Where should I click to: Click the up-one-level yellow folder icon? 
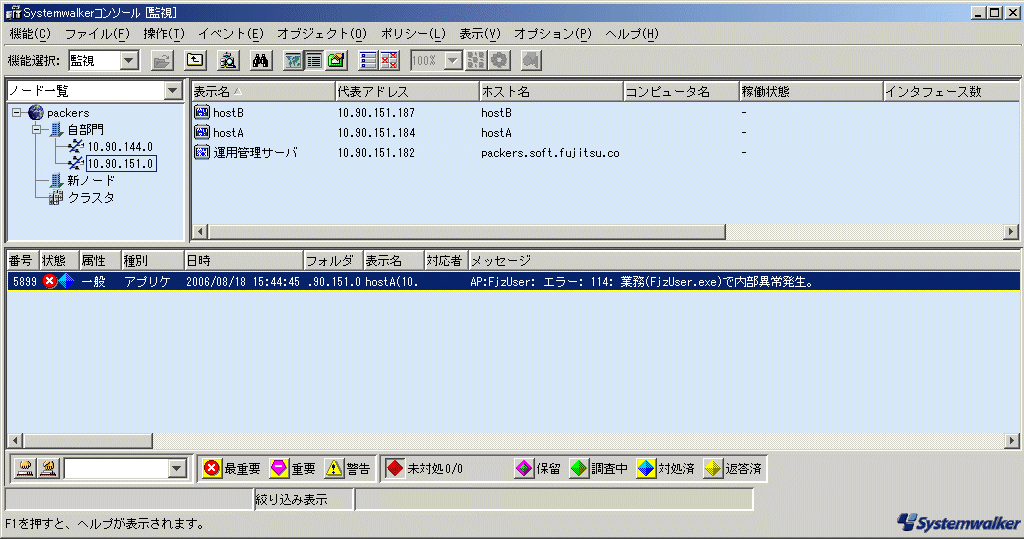pos(195,61)
